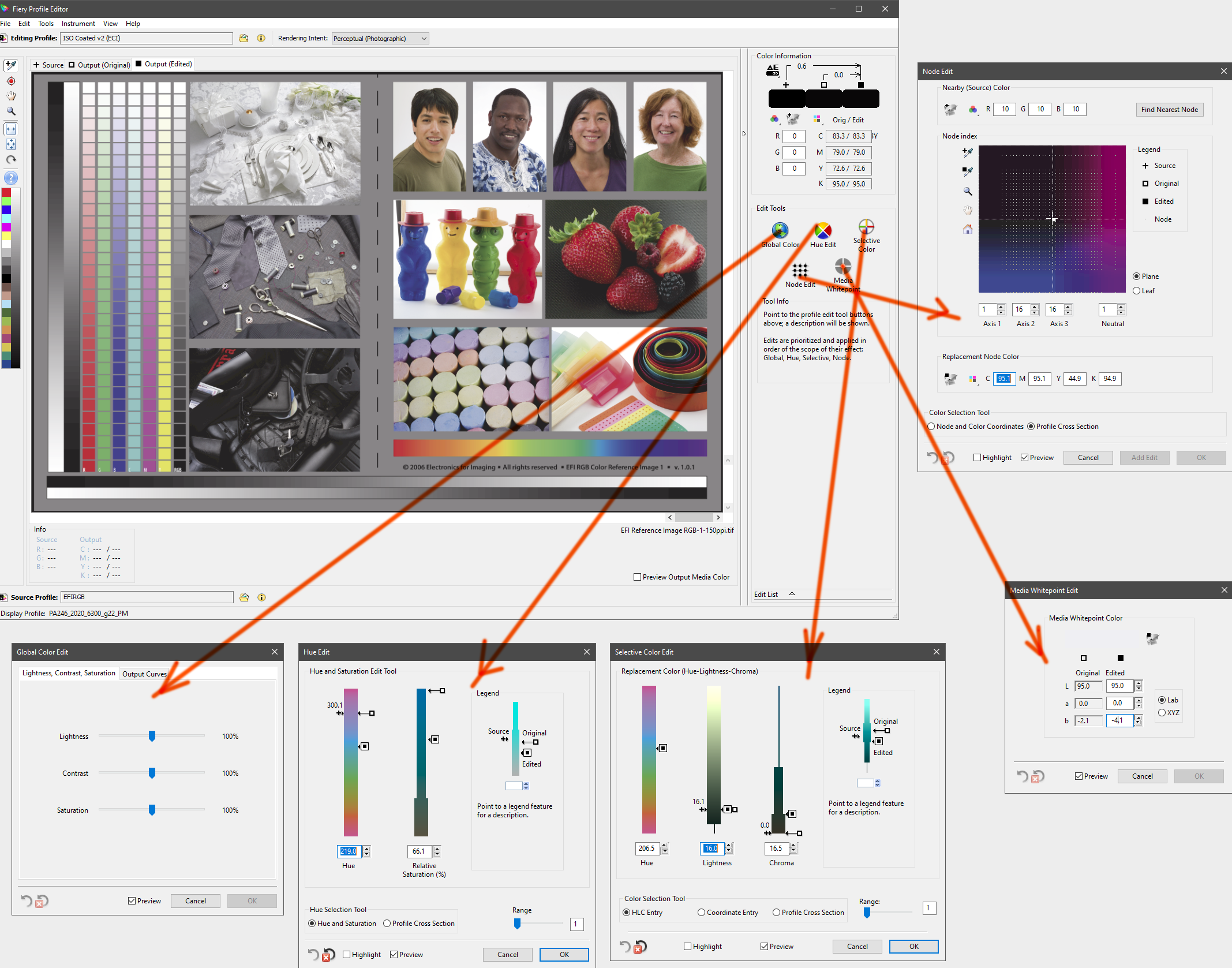
Task: Open the Media Whitepoint tool
Action: tap(842, 267)
